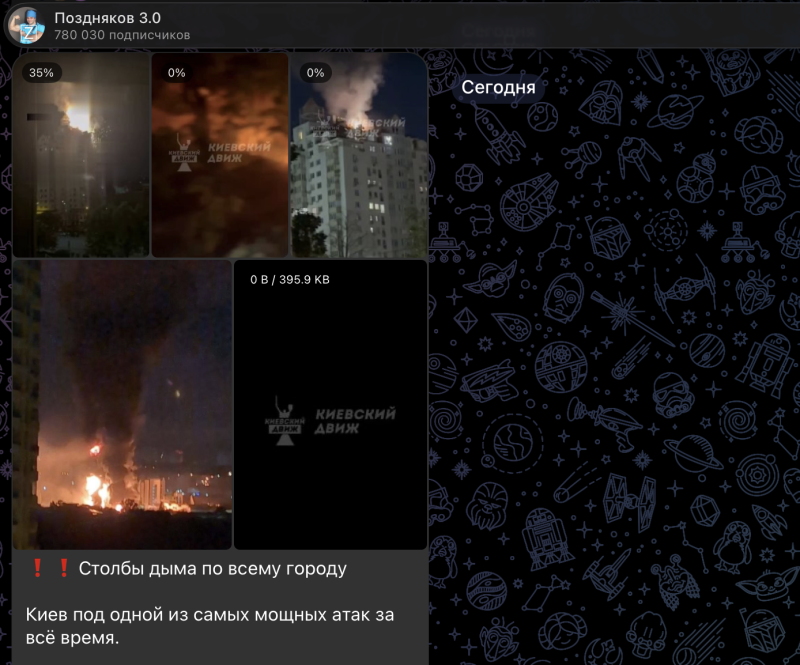Click the red exclamation marks emoji
Screen dimensions: 800x665
[x=50, y=568]
